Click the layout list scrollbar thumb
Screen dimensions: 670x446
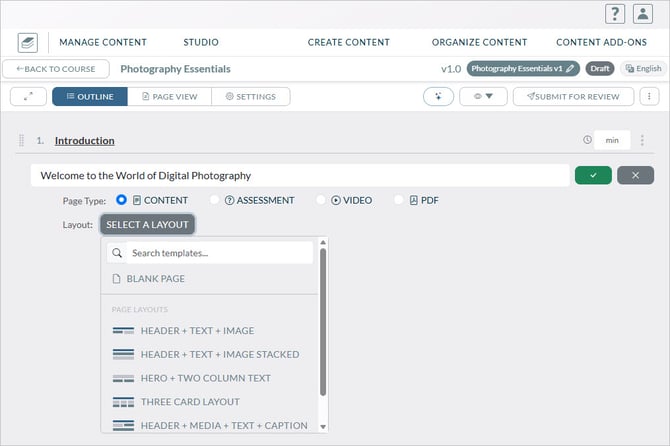323,322
